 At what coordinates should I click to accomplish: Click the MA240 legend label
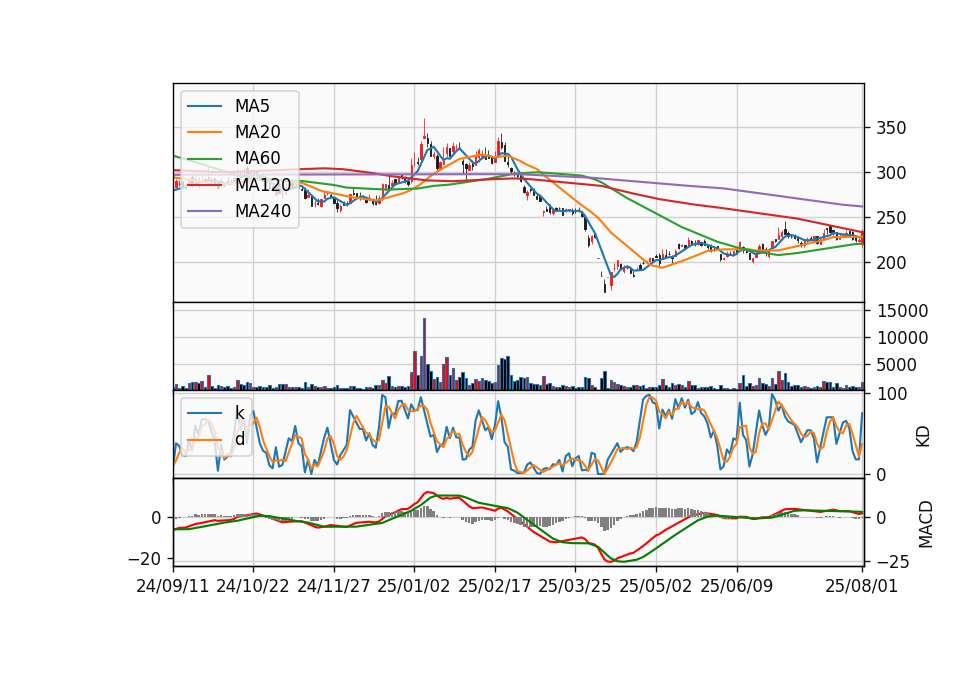point(263,211)
